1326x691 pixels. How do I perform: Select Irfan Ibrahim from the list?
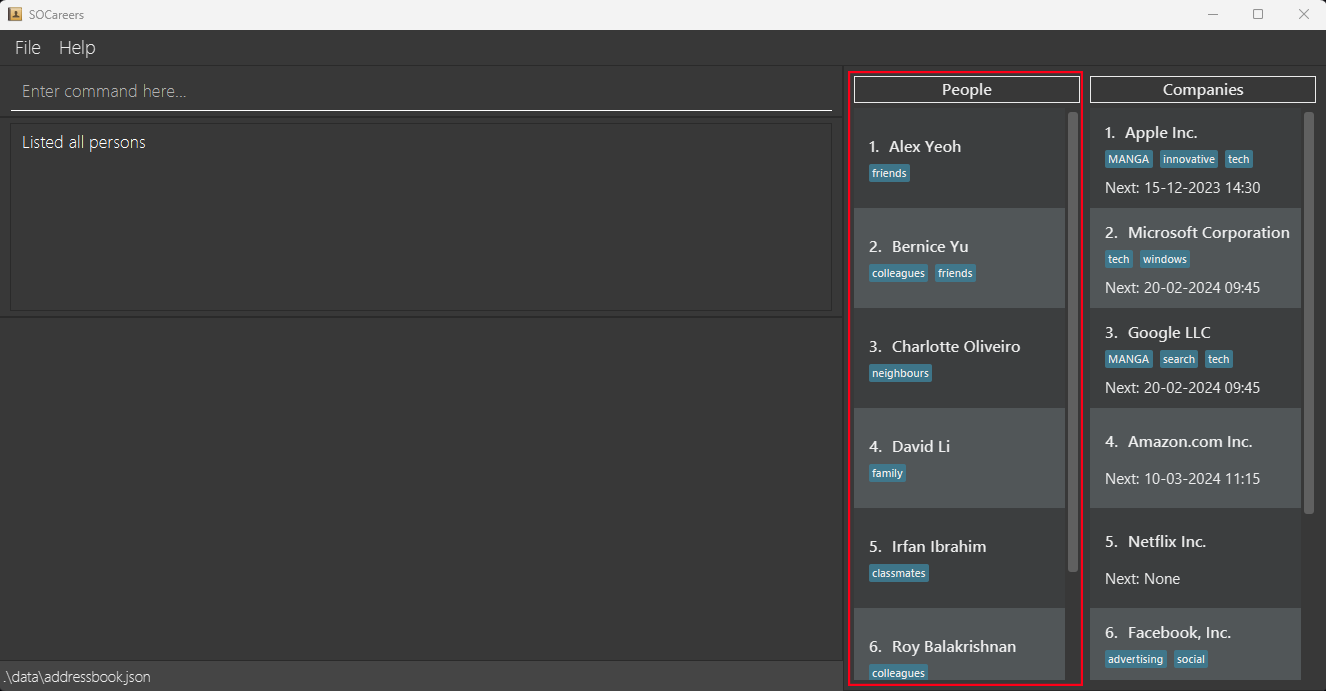point(938,547)
